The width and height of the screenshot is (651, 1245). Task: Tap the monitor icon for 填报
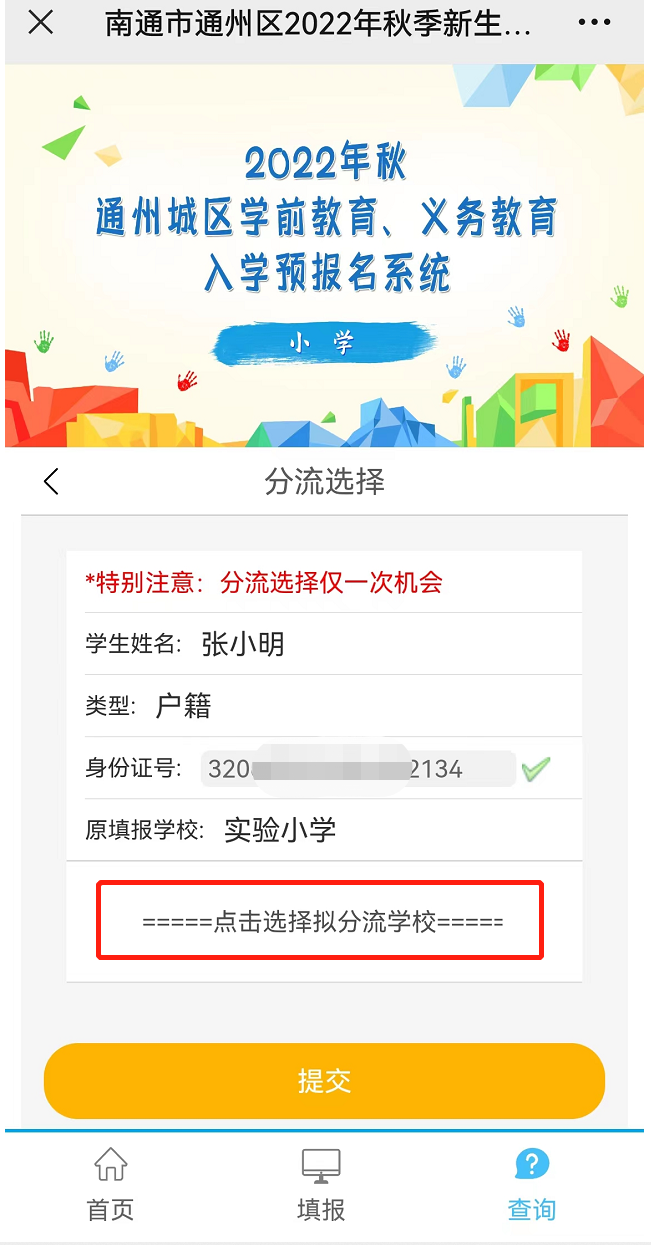coord(321,1165)
